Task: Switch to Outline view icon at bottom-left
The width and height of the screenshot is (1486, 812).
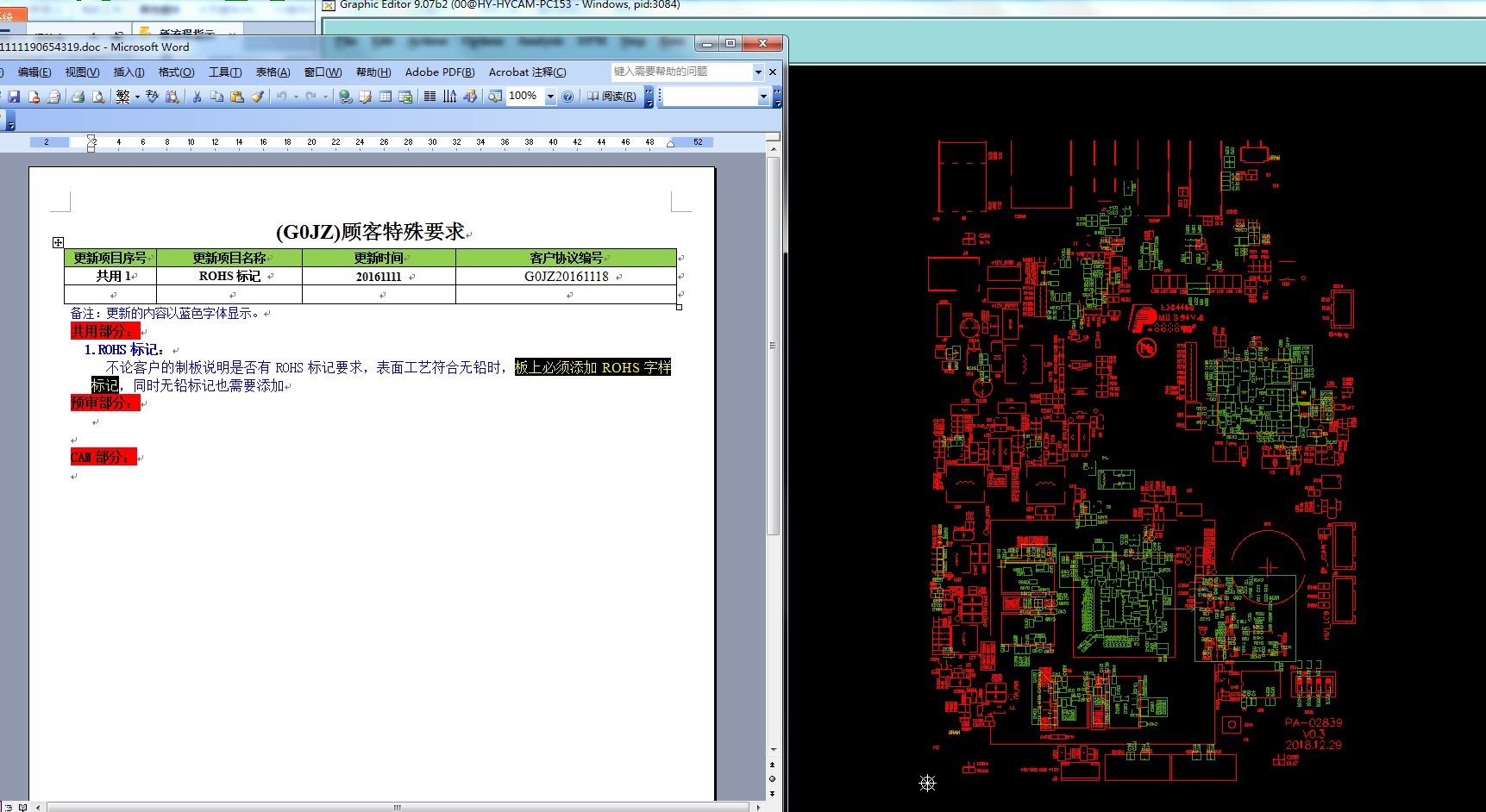Action: point(10,807)
